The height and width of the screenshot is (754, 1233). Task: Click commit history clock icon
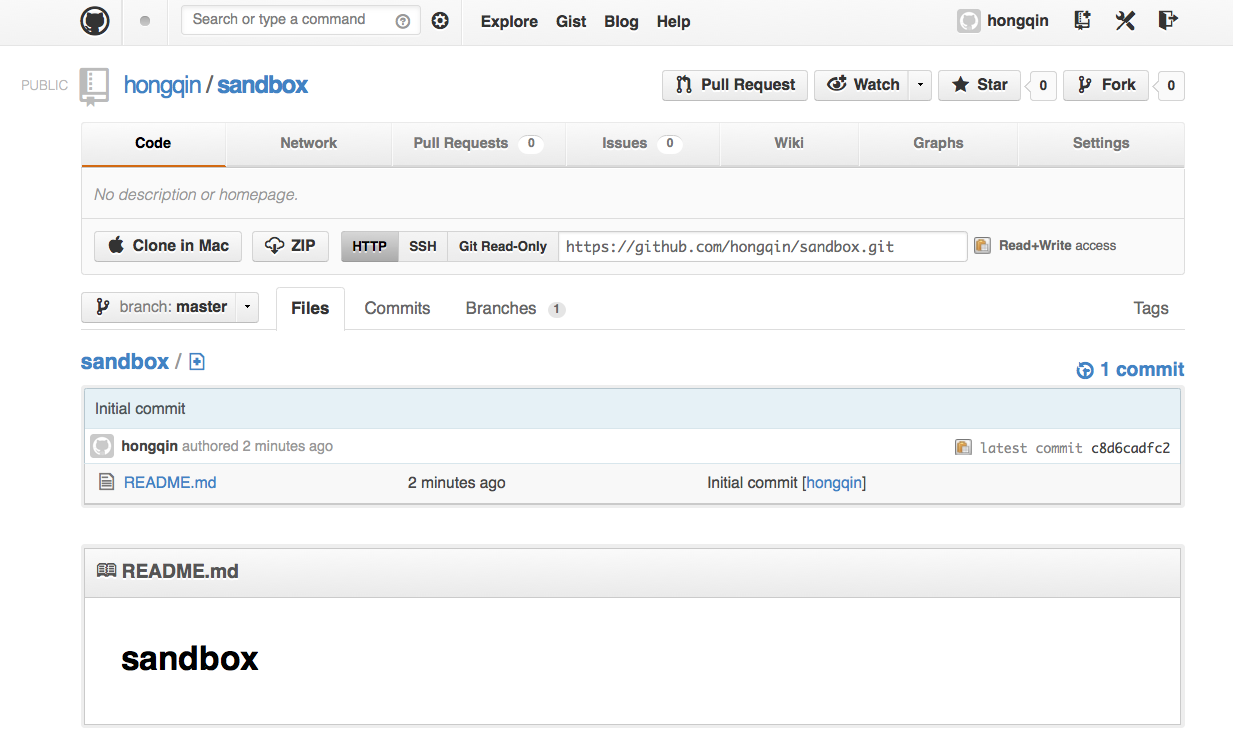click(1085, 370)
